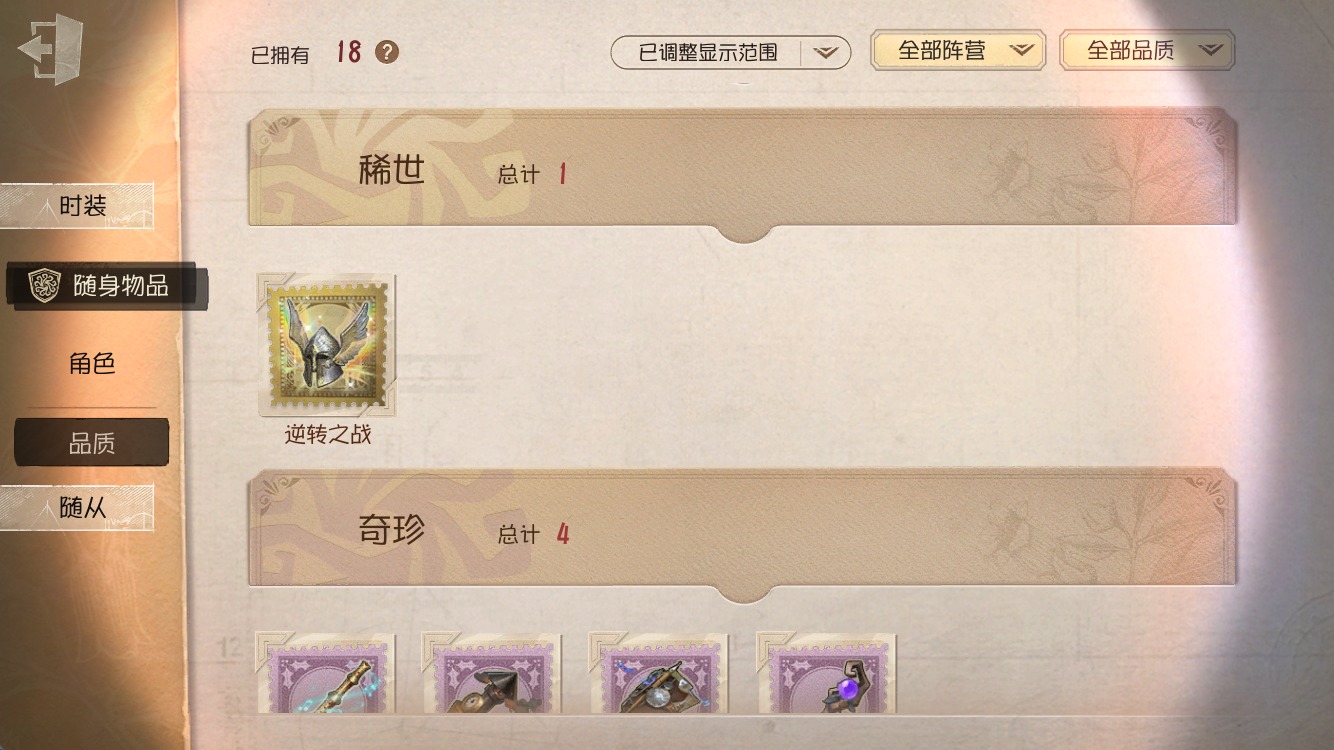Select the first purple stamp staff item

point(326,672)
